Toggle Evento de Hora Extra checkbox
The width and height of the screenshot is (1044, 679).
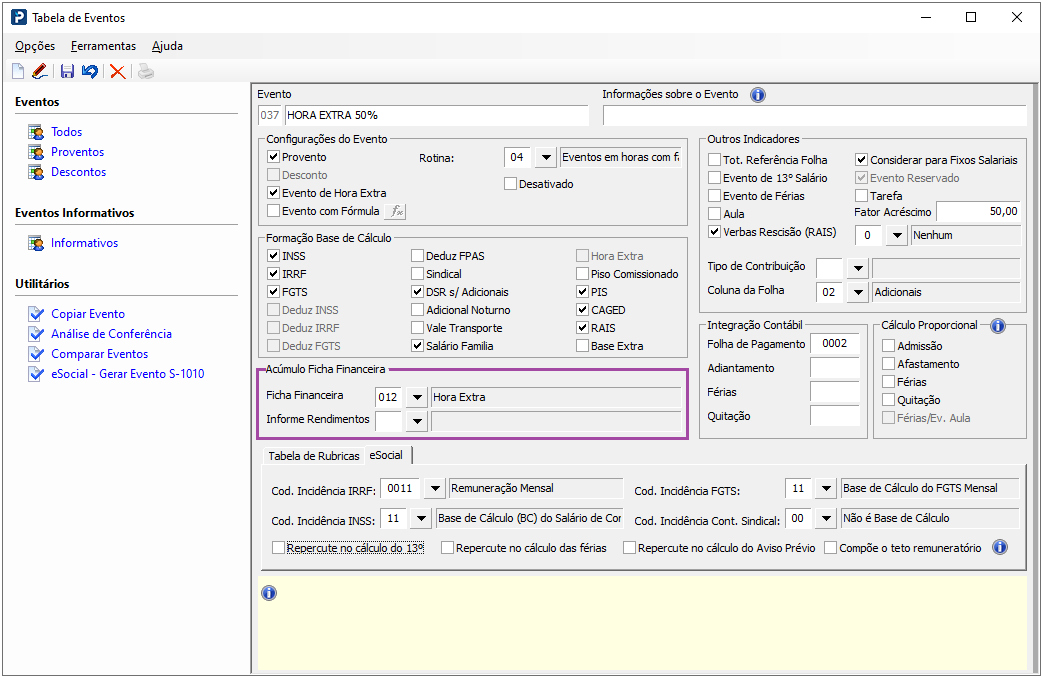tap(273, 193)
